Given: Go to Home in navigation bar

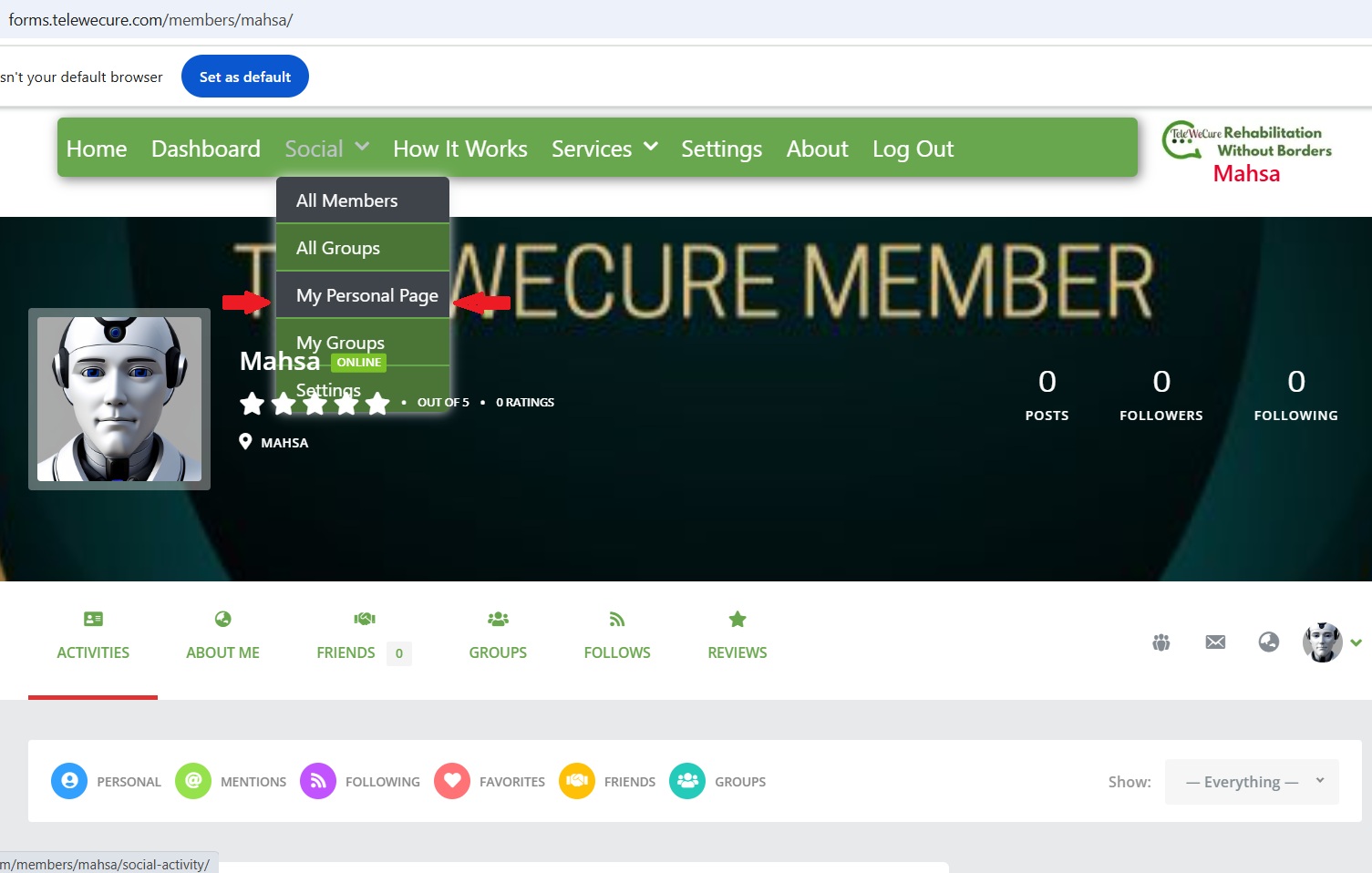Looking at the screenshot, I should (97, 149).
